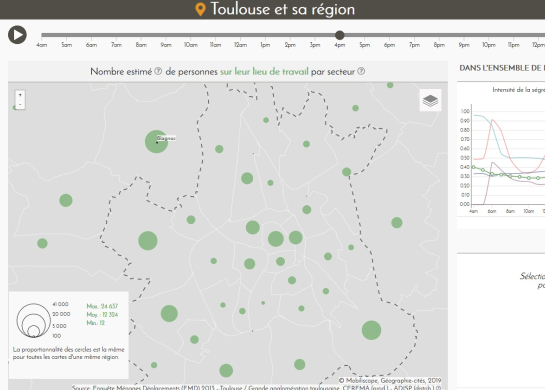Open the 'Toulouse et sa région' title

click(x=283, y=9)
